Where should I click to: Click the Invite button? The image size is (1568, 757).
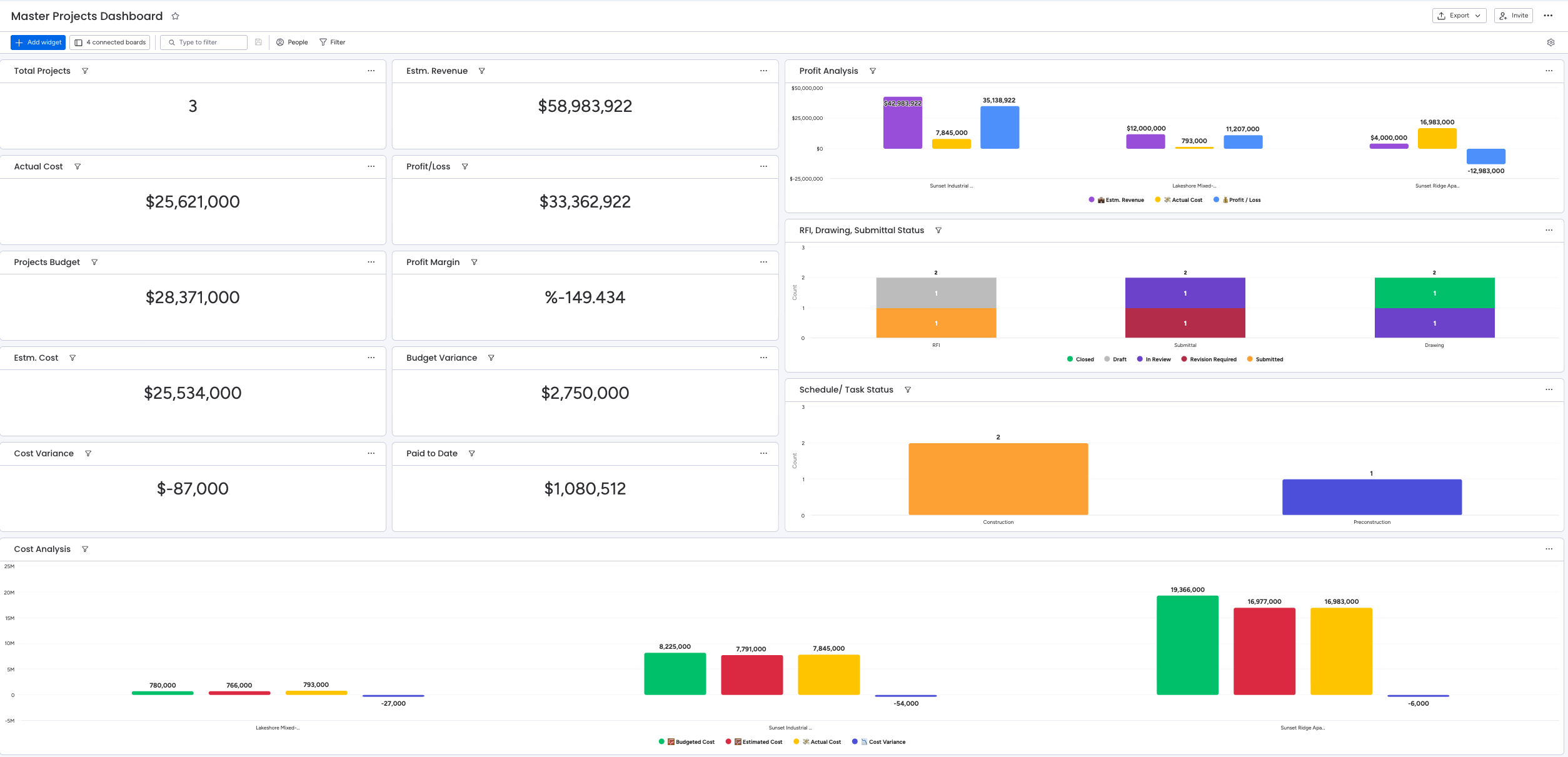tap(1513, 16)
